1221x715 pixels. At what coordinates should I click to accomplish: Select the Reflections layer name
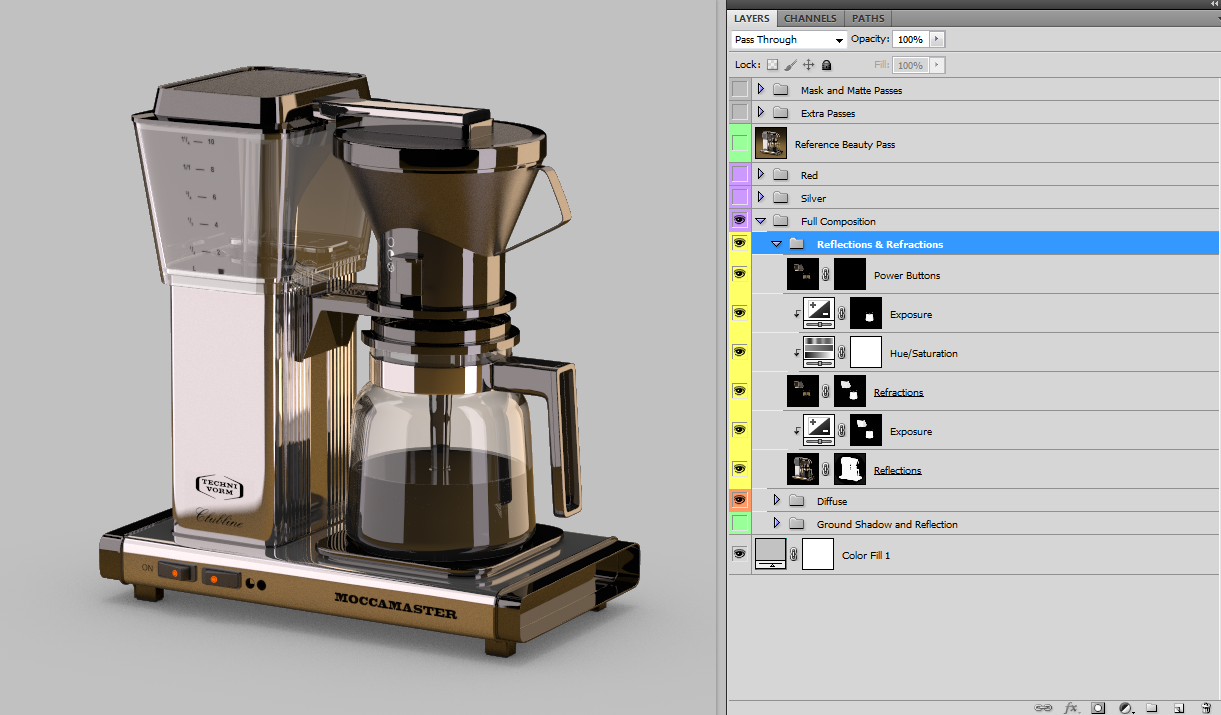897,471
